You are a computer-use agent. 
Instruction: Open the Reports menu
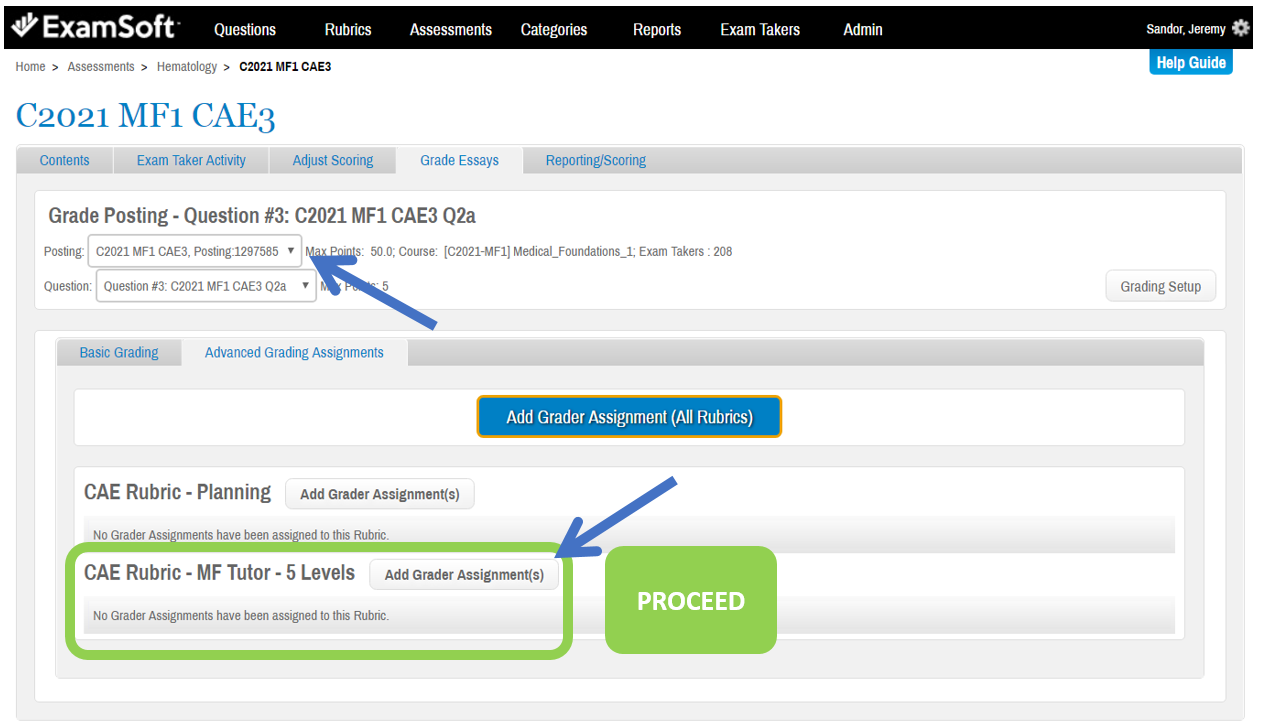657,29
